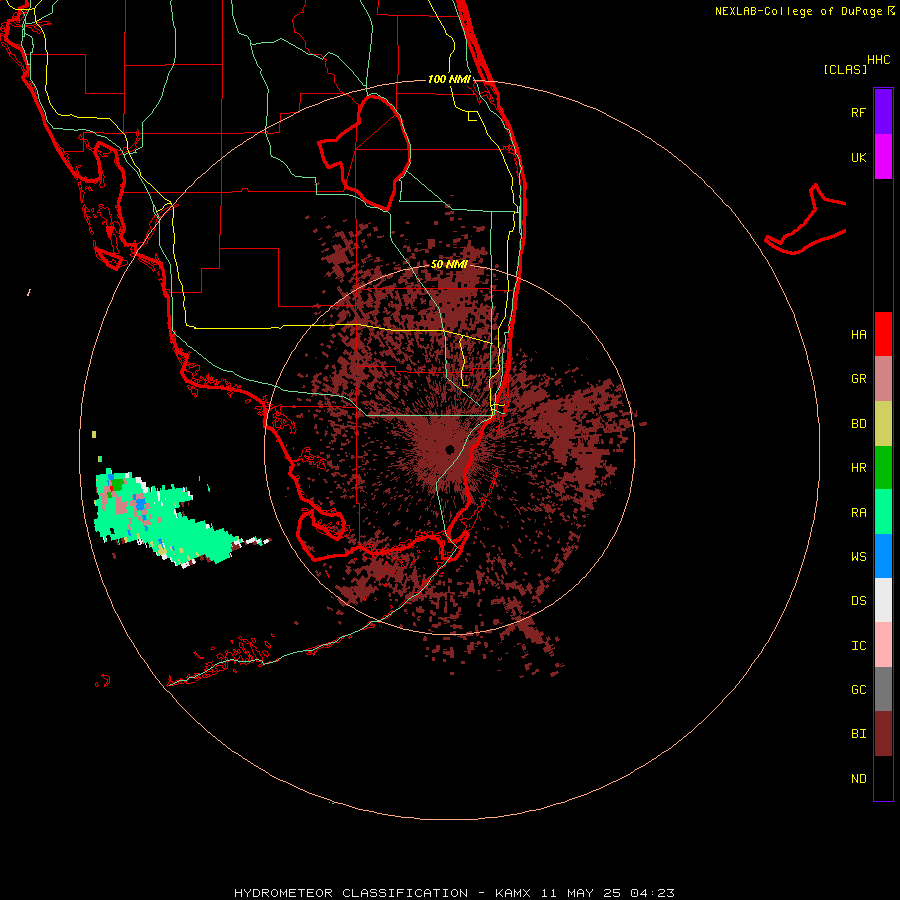The image size is (900, 900).
Task: Click the DS legend label
Action: coord(858,601)
